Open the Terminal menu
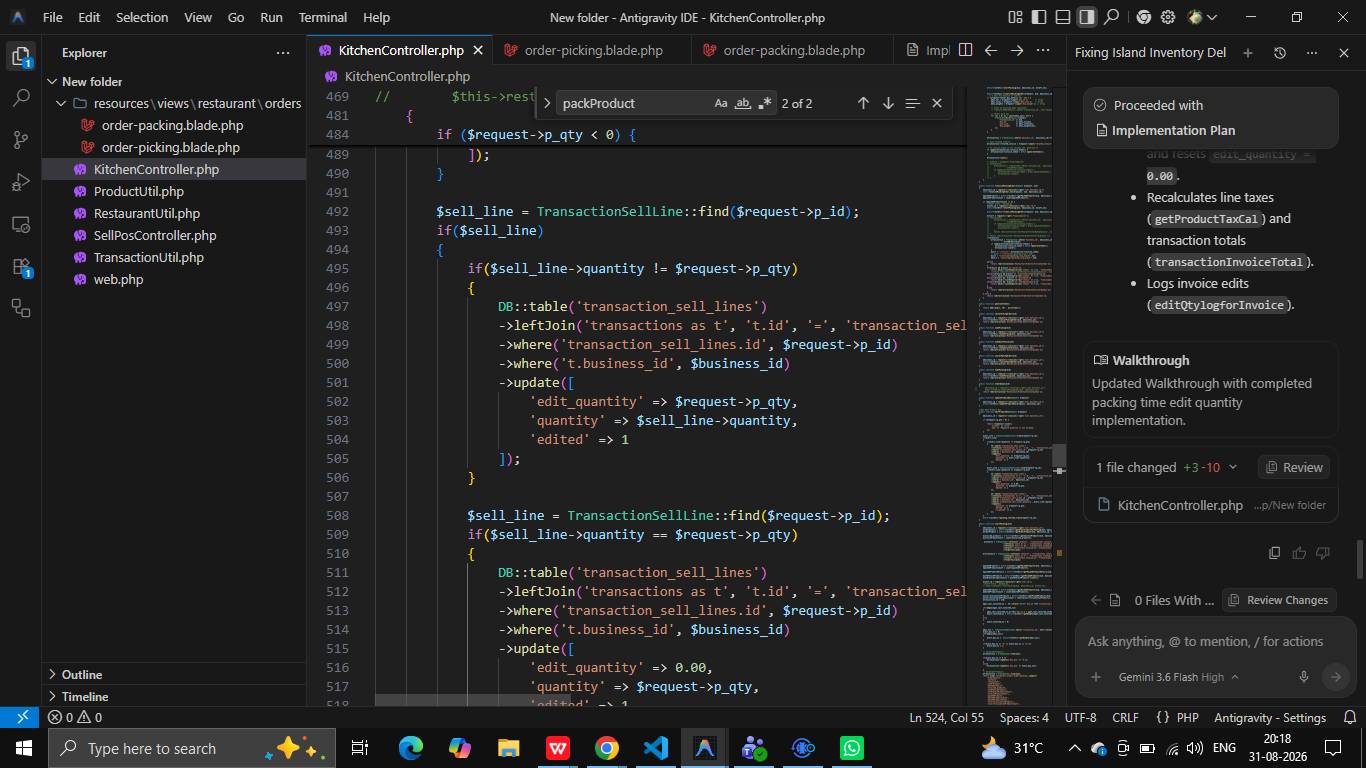Viewport: 1366px width, 768px height. point(323,17)
